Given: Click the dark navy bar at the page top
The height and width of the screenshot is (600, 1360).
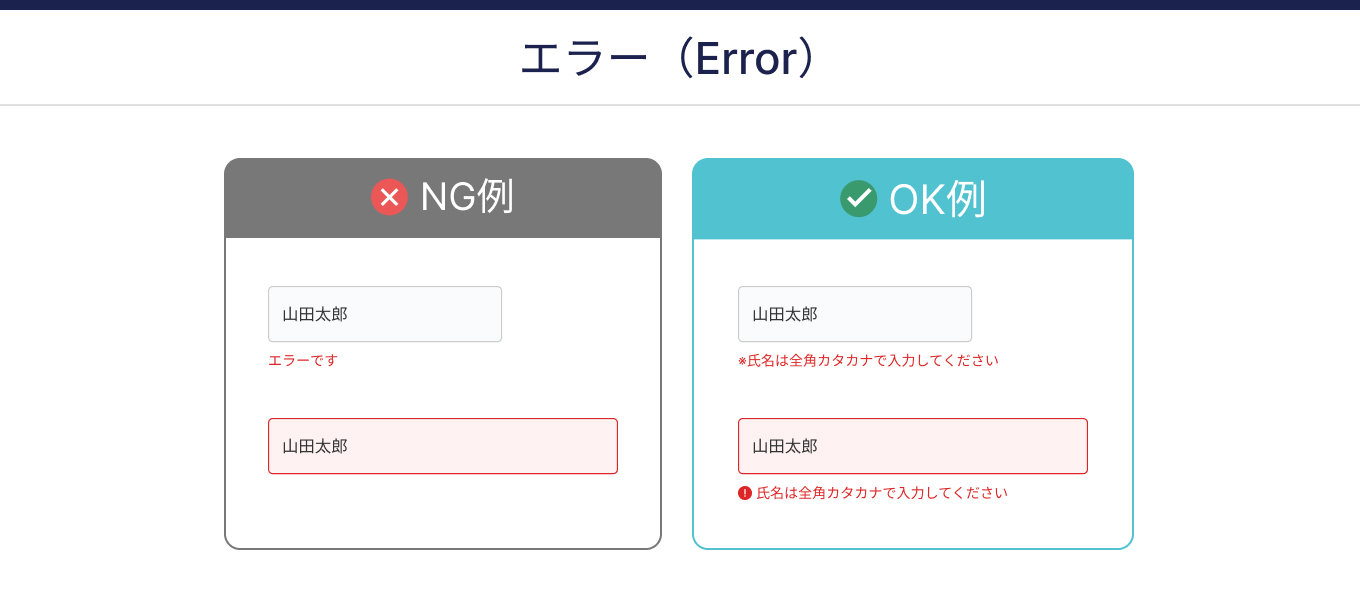Looking at the screenshot, I should pyautogui.click(x=680, y=5).
